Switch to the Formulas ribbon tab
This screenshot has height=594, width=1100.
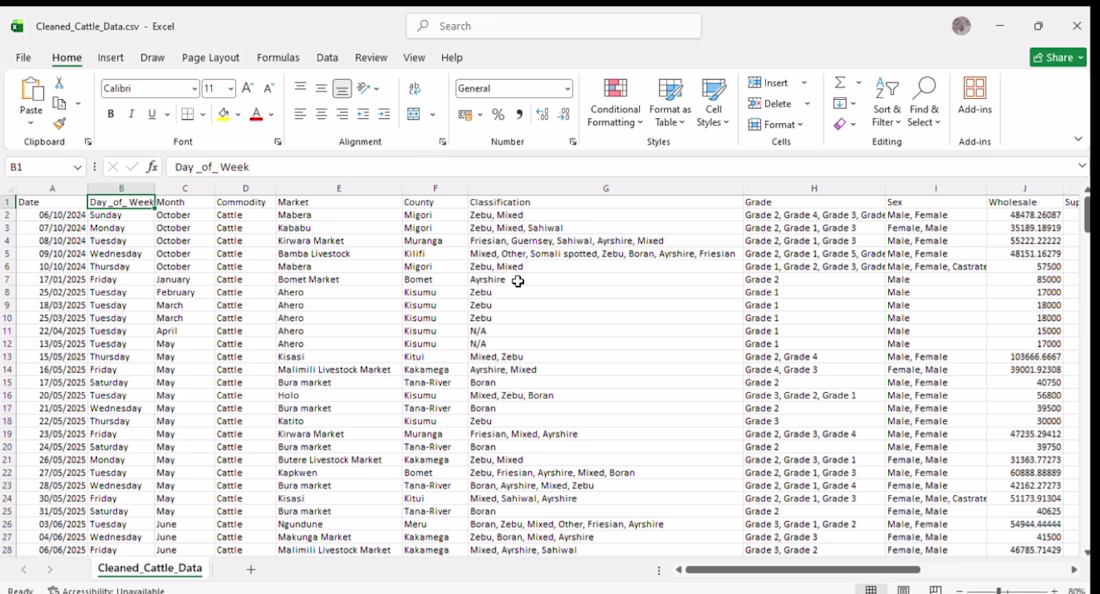[x=278, y=58]
